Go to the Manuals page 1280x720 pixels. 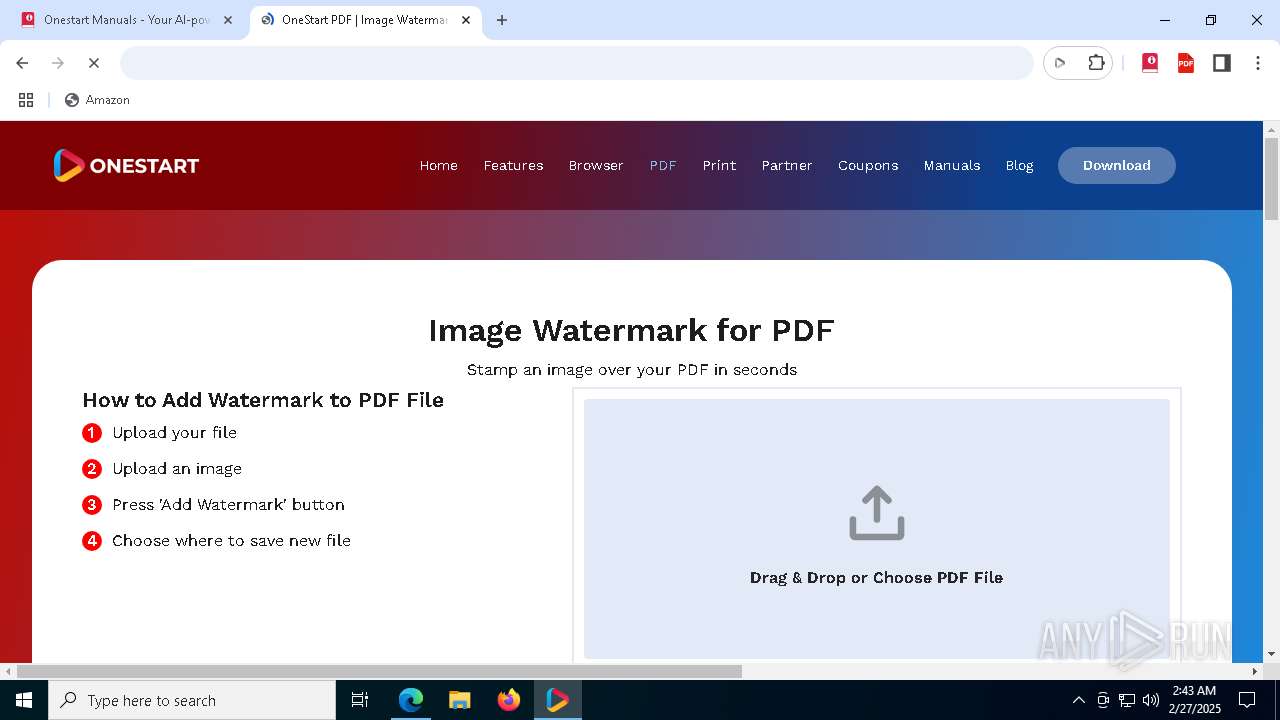pyautogui.click(x=952, y=165)
